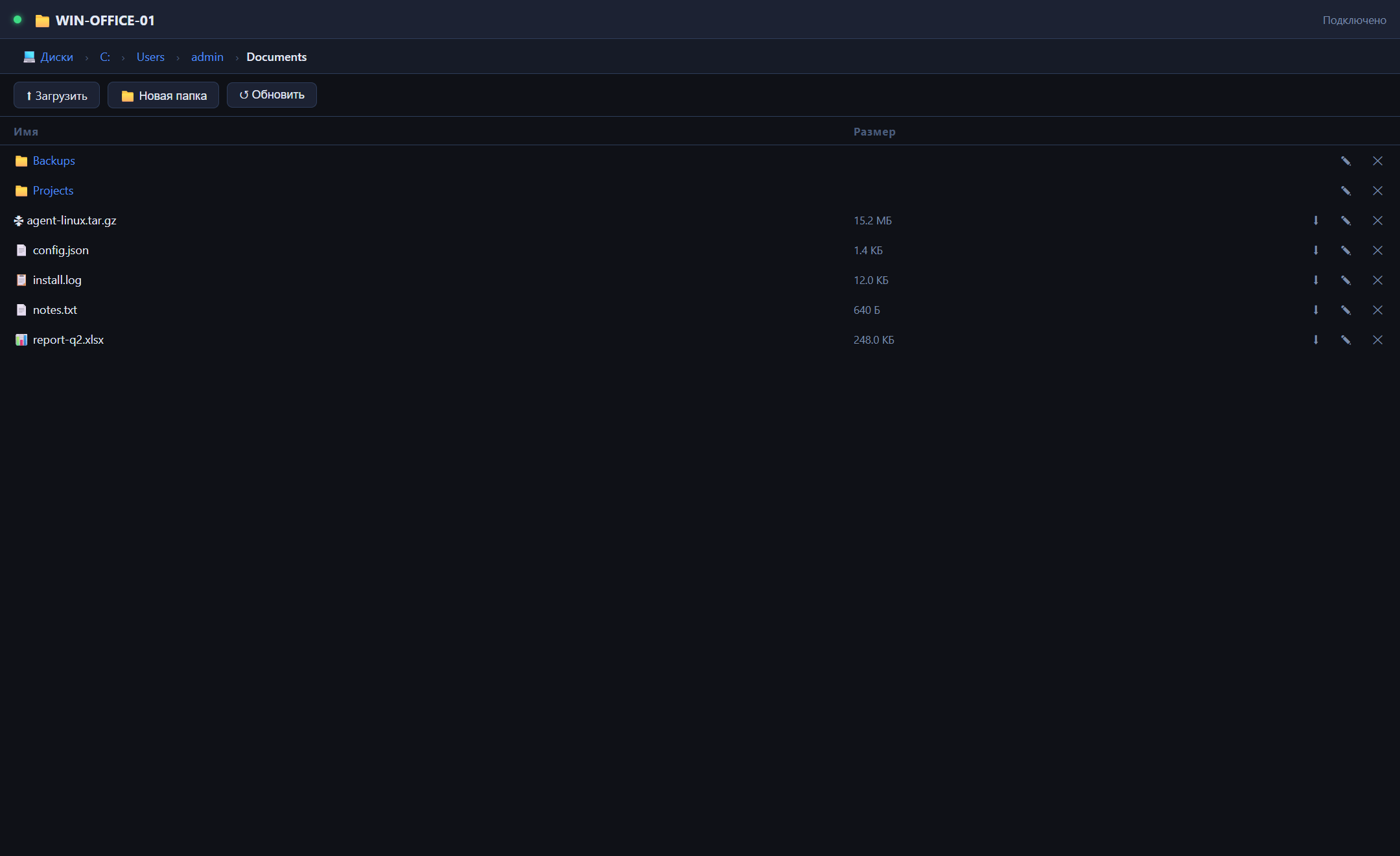Open the Projects folder

click(x=53, y=191)
